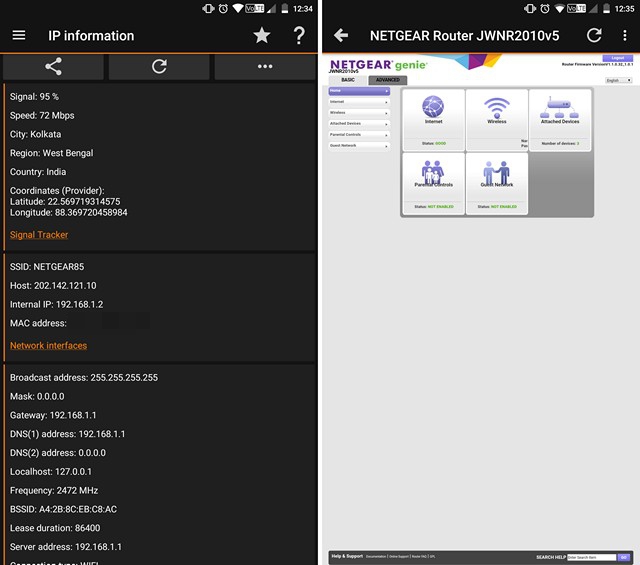The width and height of the screenshot is (640, 565).
Task: Click the Logout button
Action: tap(618, 58)
